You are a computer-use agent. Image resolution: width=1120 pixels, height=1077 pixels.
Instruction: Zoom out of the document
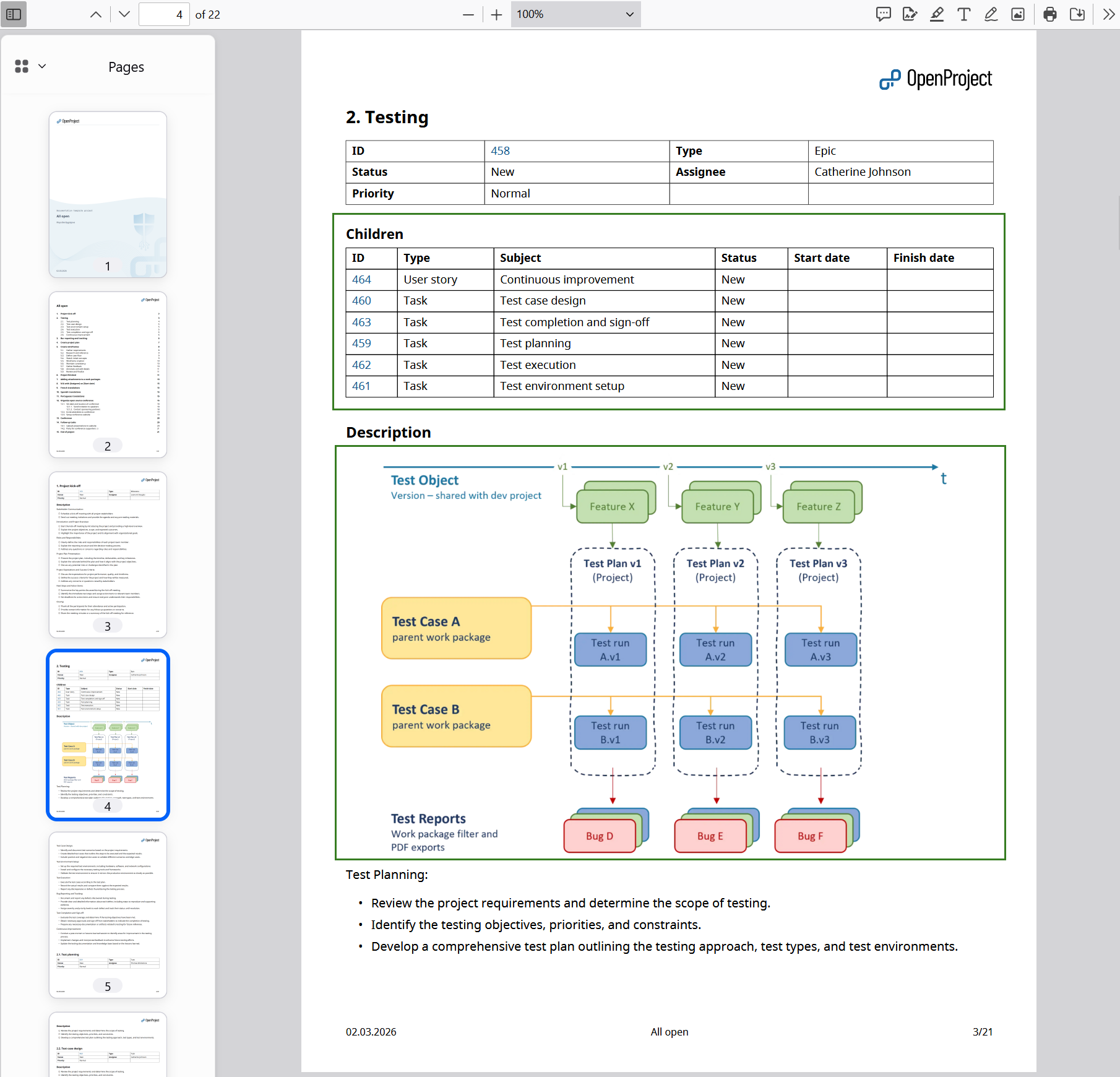pyautogui.click(x=468, y=14)
